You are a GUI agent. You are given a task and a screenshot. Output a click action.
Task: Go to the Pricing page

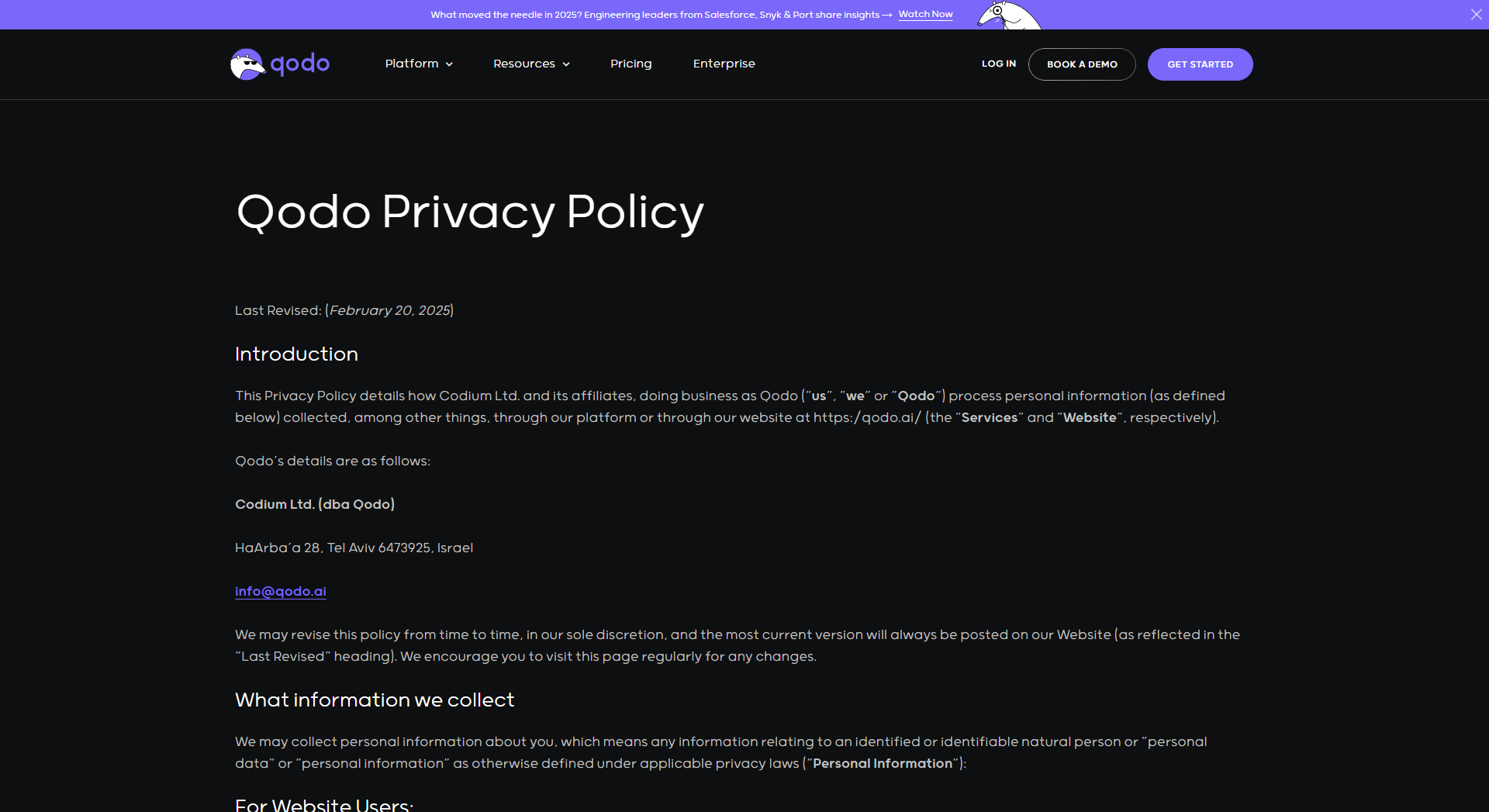tap(630, 64)
